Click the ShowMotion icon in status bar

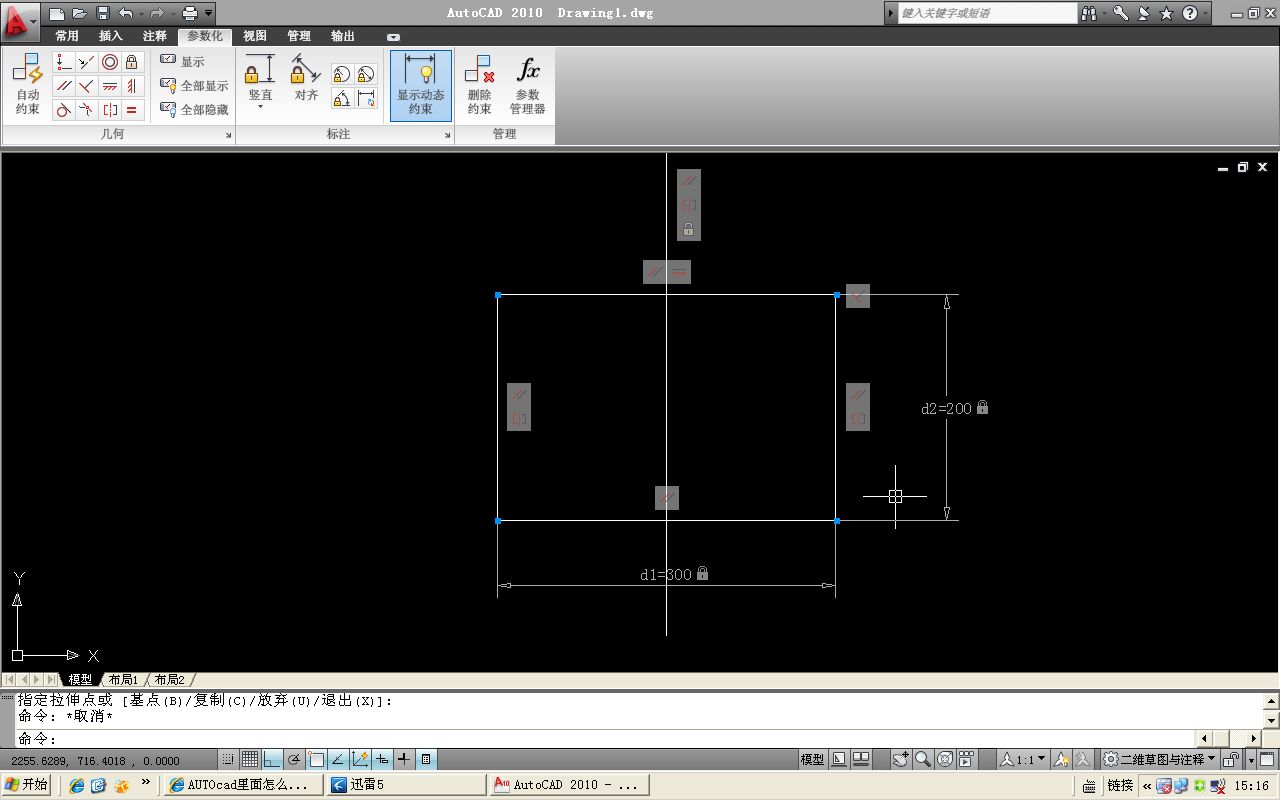(x=967, y=759)
